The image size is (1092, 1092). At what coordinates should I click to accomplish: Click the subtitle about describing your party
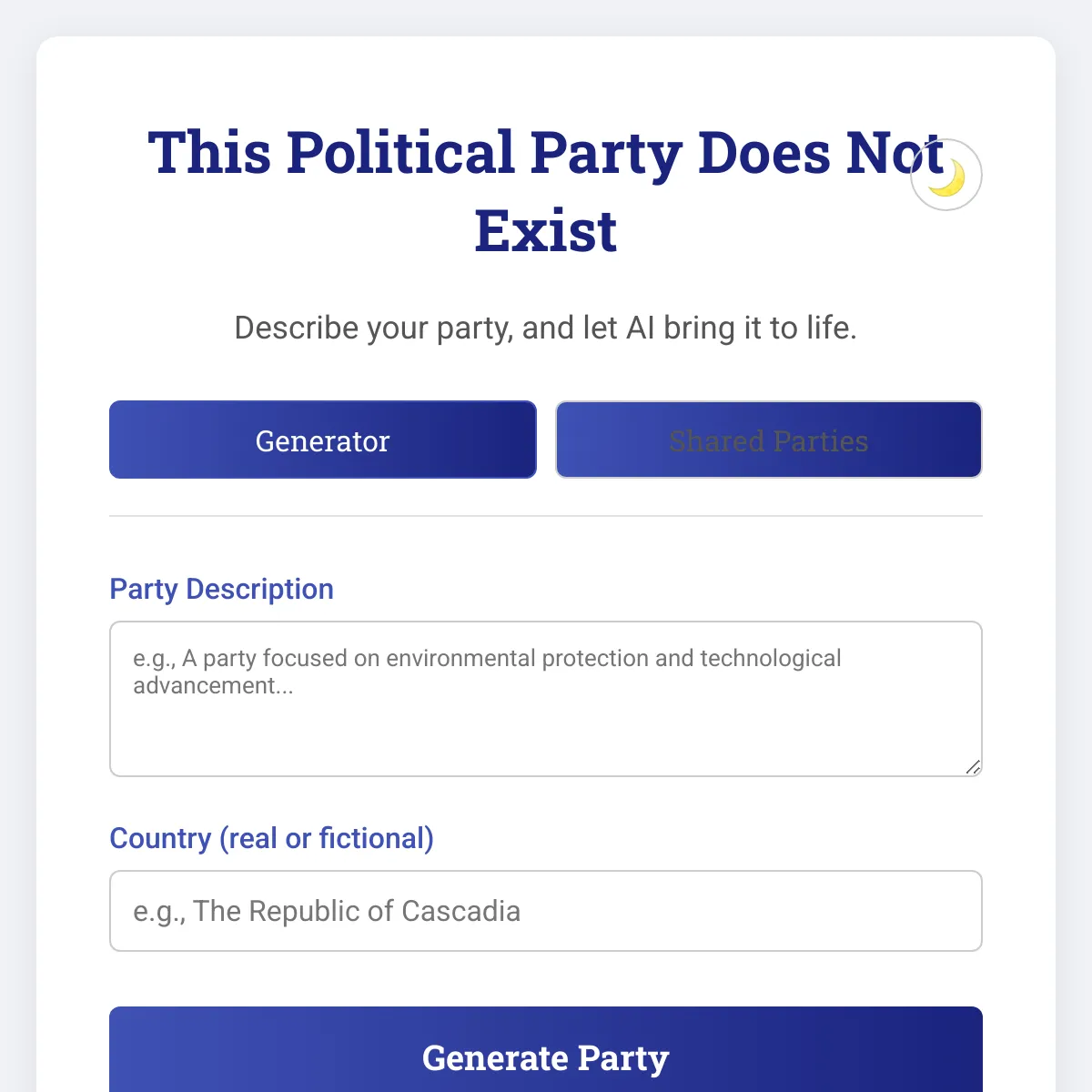[546, 328]
